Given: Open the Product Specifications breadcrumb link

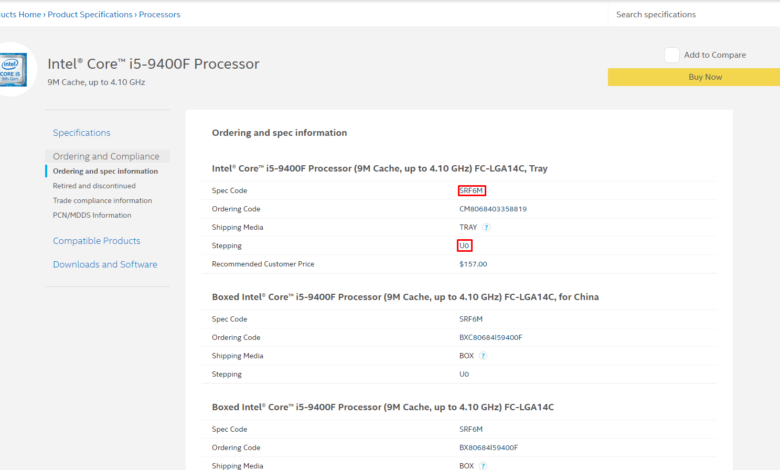Looking at the screenshot, I should (90, 14).
